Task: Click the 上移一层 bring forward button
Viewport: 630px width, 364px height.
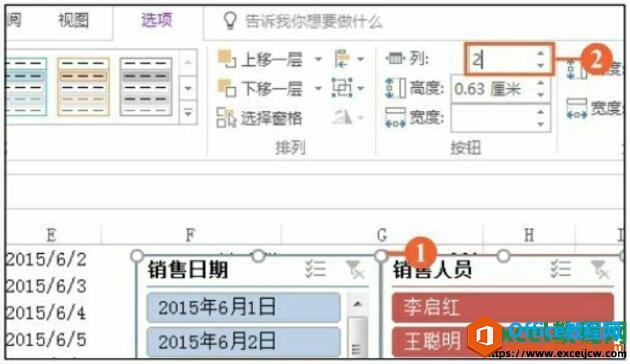Action: click(260, 60)
